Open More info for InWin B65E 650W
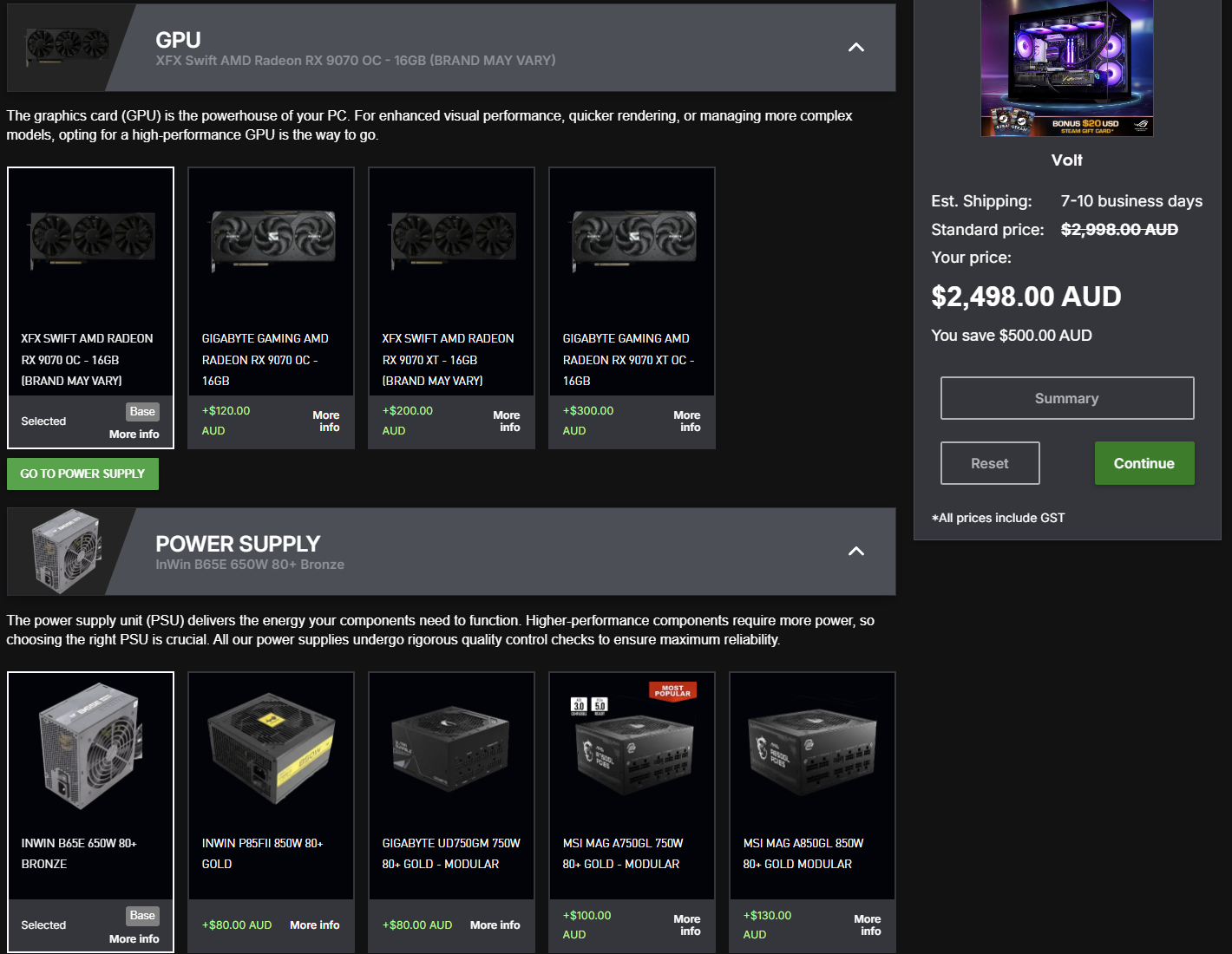This screenshot has width=1232, height=954. click(x=134, y=939)
